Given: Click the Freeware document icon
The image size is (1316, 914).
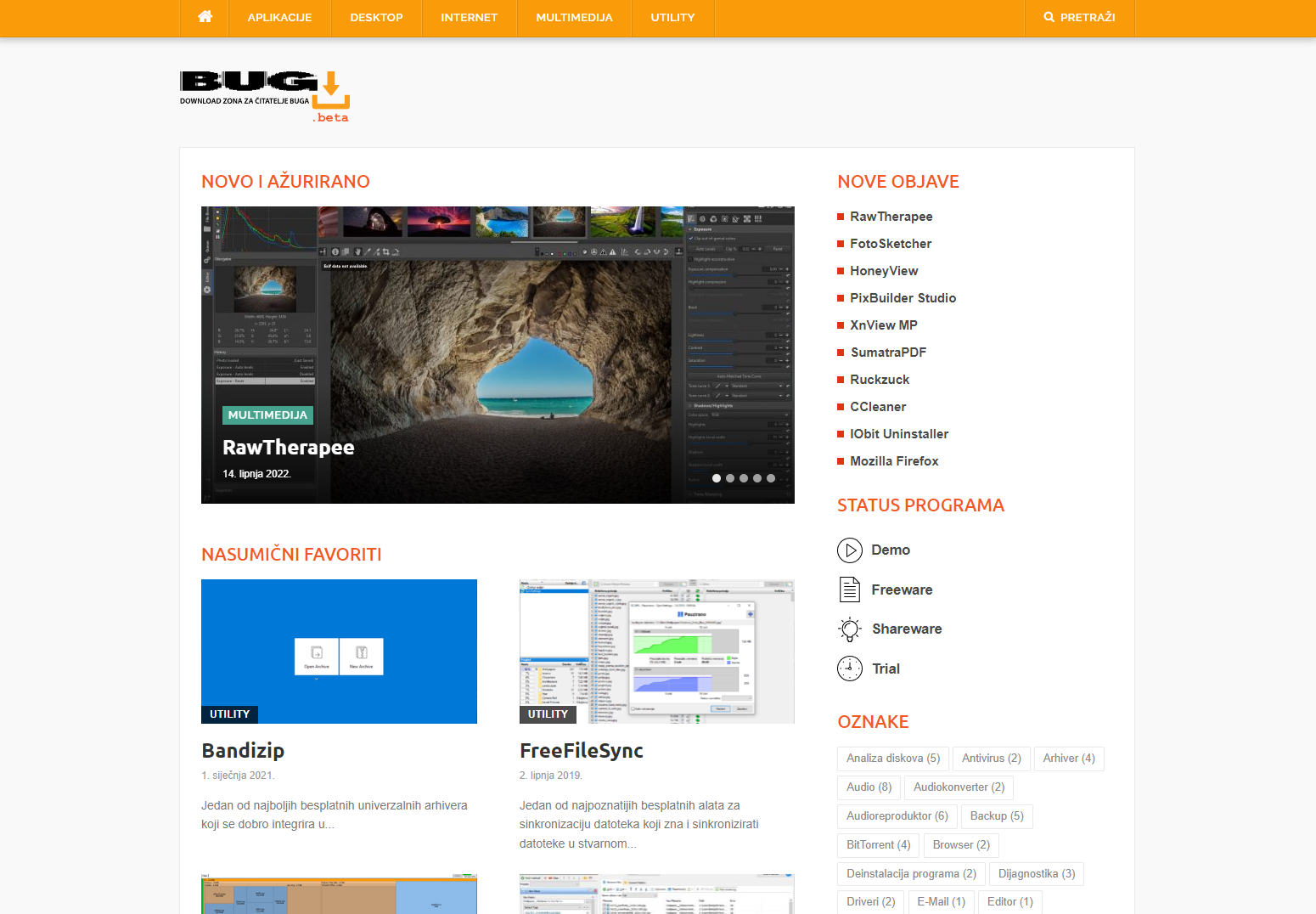Looking at the screenshot, I should click(850, 590).
